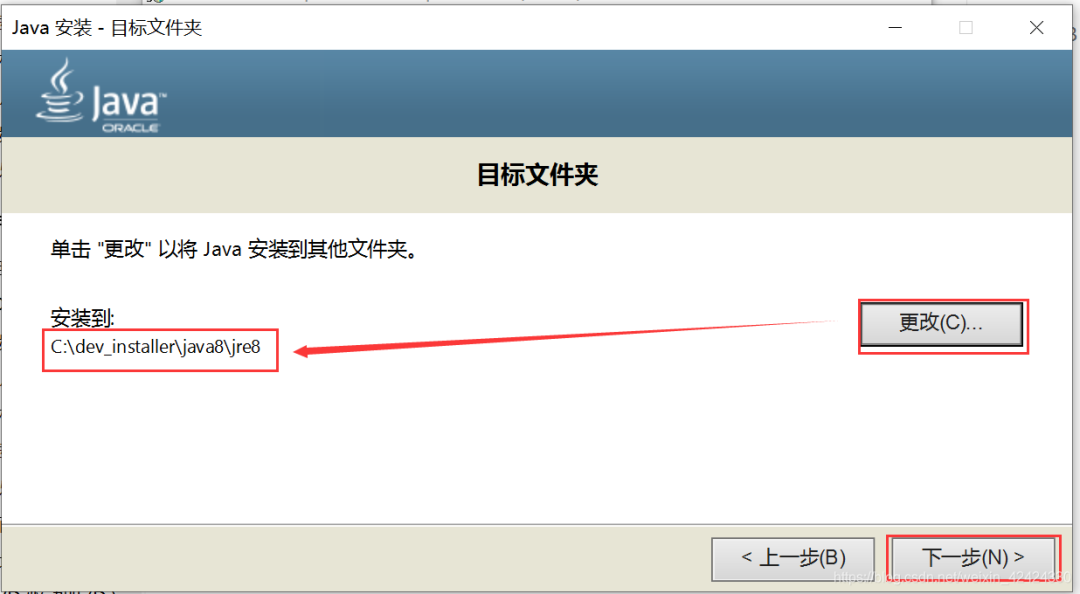This screenshot has width=1080, height=594.
Task: Click the Java wordmark in banner
Action: [x=129, y=103]
